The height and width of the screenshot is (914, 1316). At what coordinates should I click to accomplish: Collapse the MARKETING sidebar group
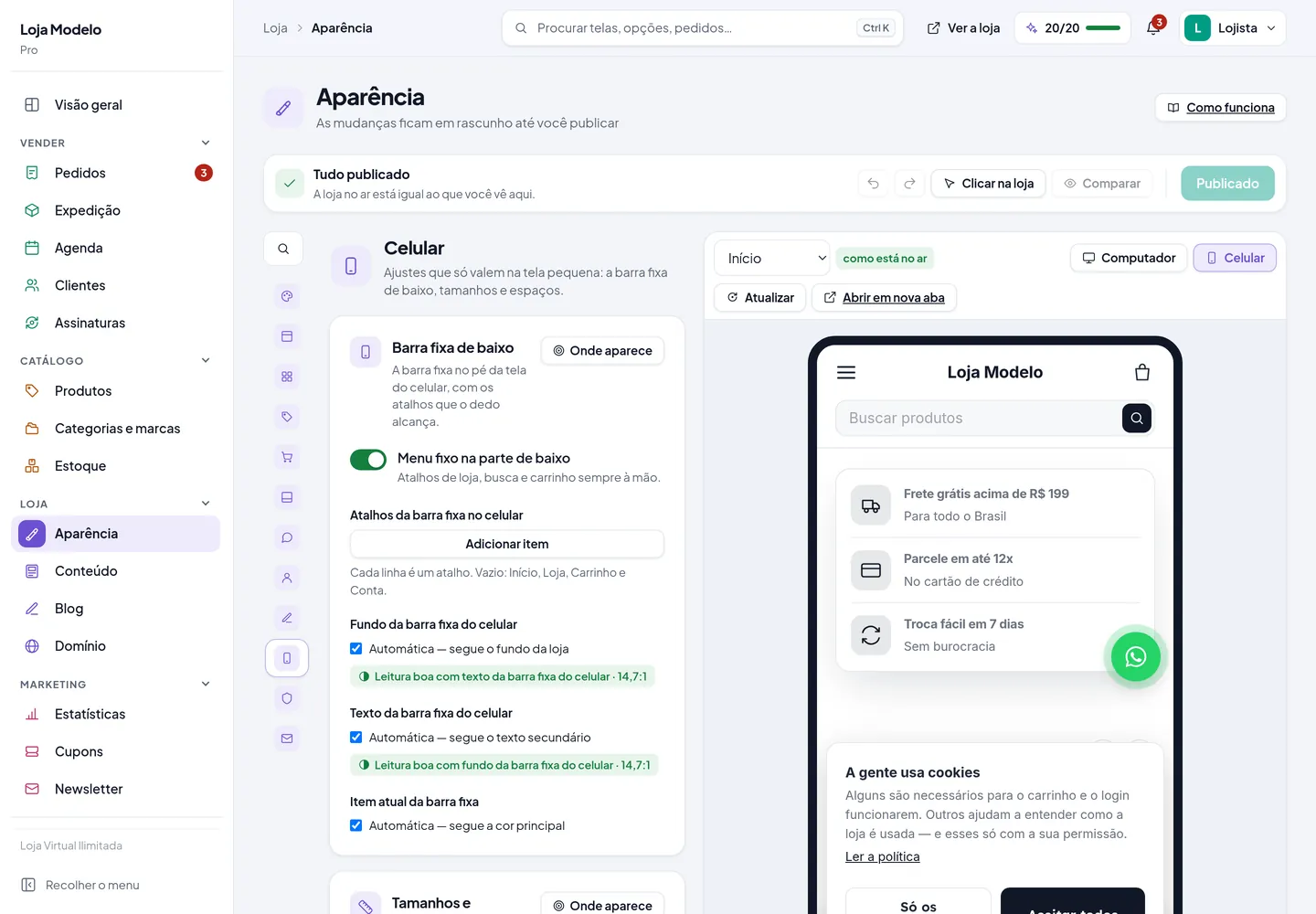(206, 684)
